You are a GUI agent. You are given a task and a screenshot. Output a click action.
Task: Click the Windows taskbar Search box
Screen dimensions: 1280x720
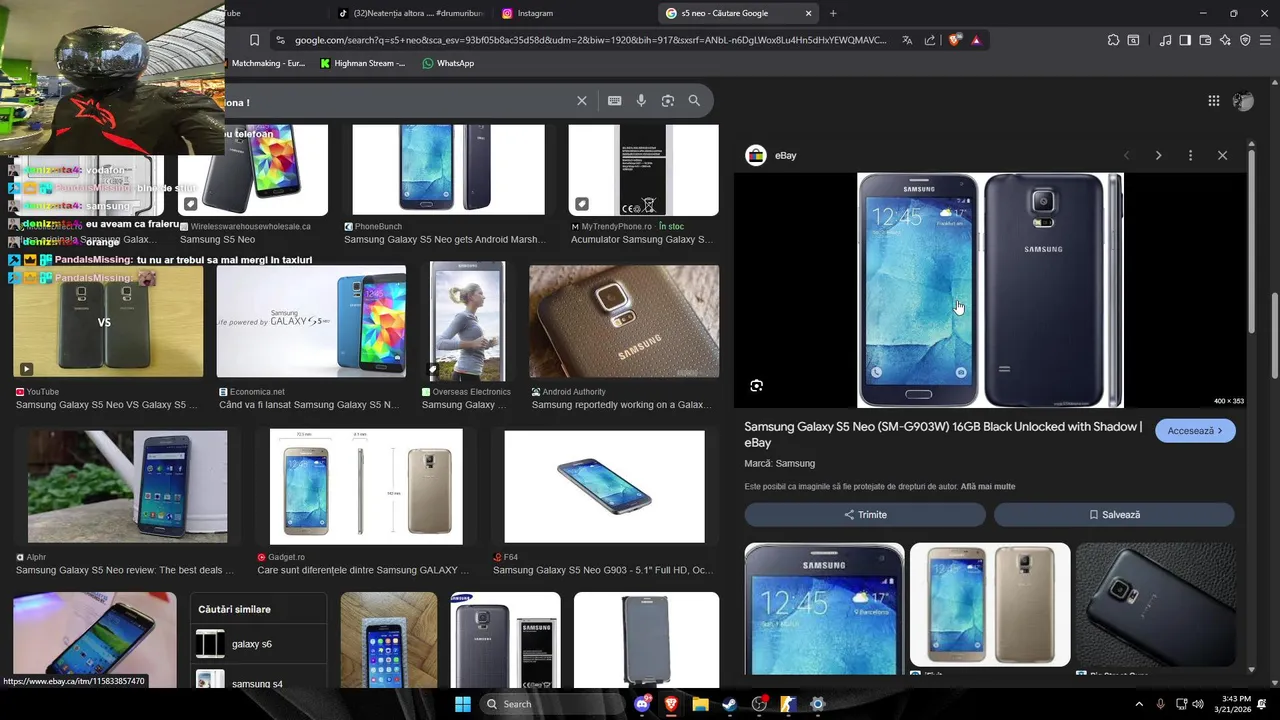[551, 704]
